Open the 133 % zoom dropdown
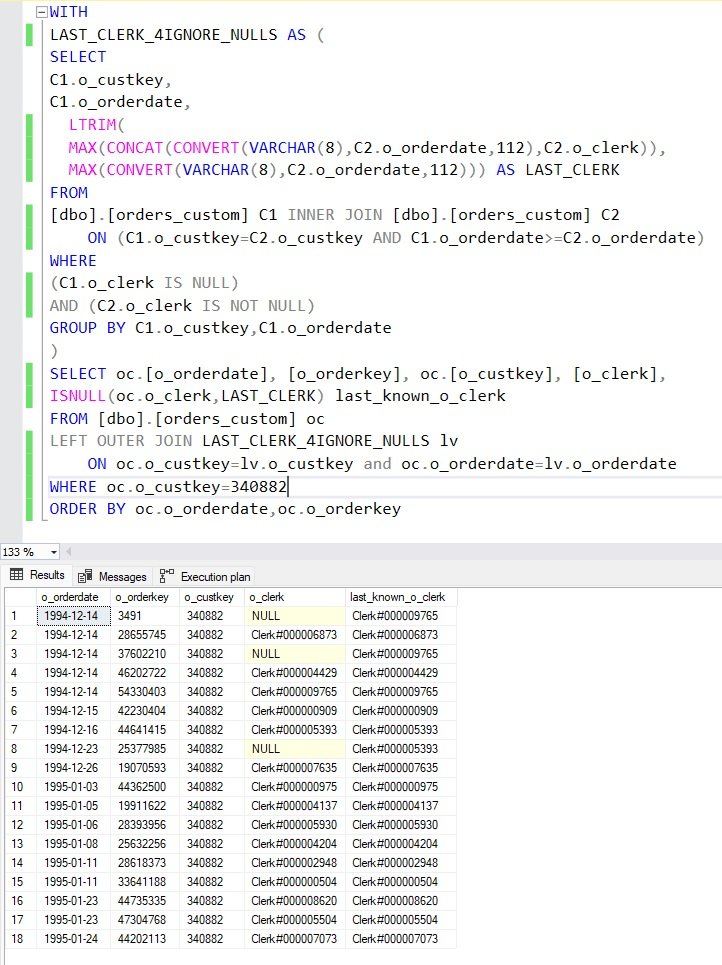Viewport: 722px width, 965px height. [54, 552]
